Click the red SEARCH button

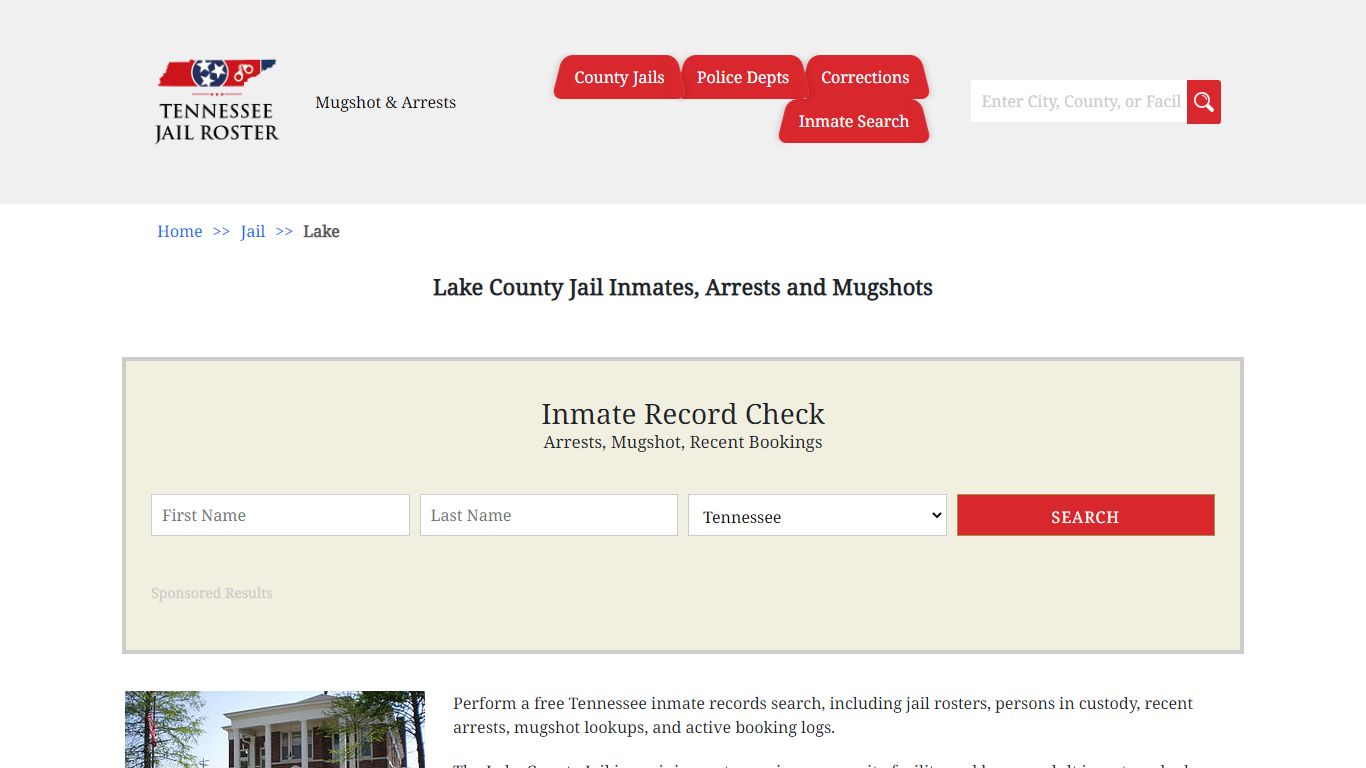(1086, 515)
